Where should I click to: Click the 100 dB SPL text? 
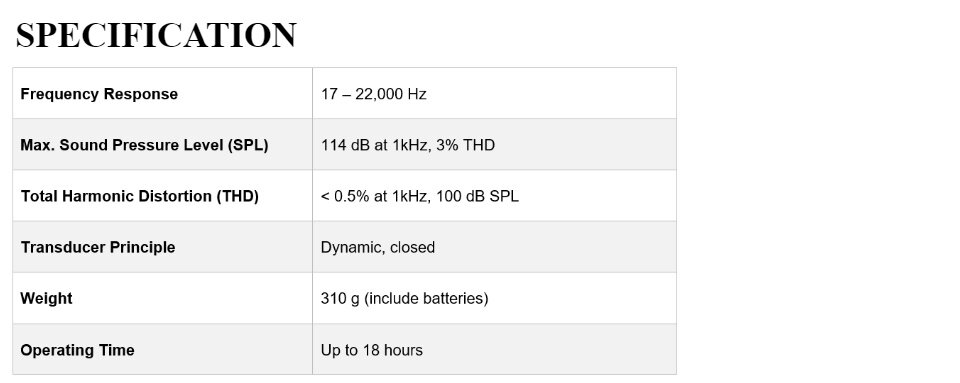click(478, 196)
